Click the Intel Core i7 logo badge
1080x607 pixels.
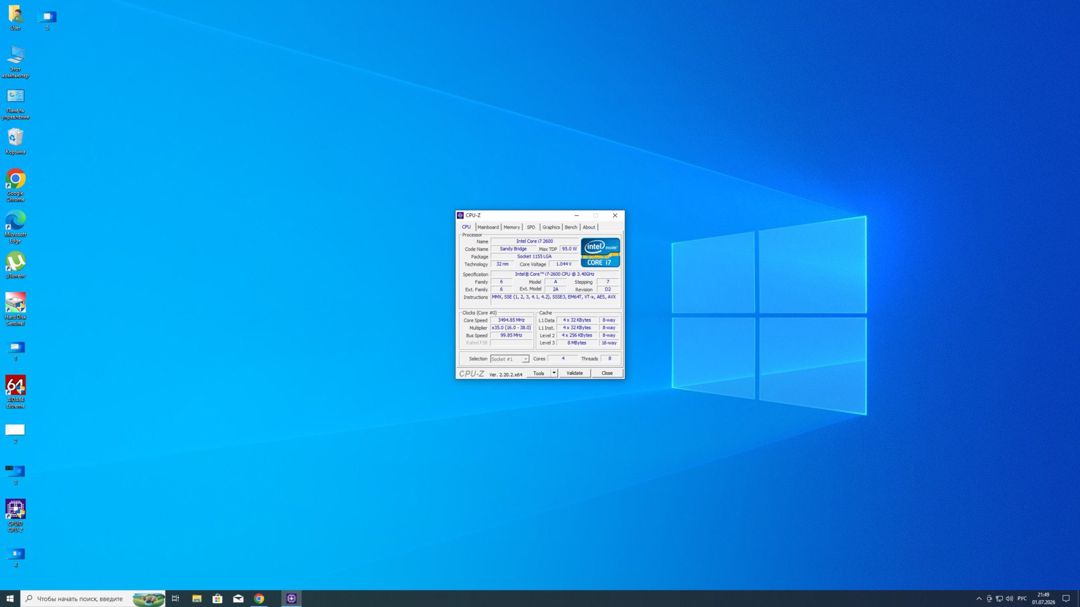click(600, 252)
